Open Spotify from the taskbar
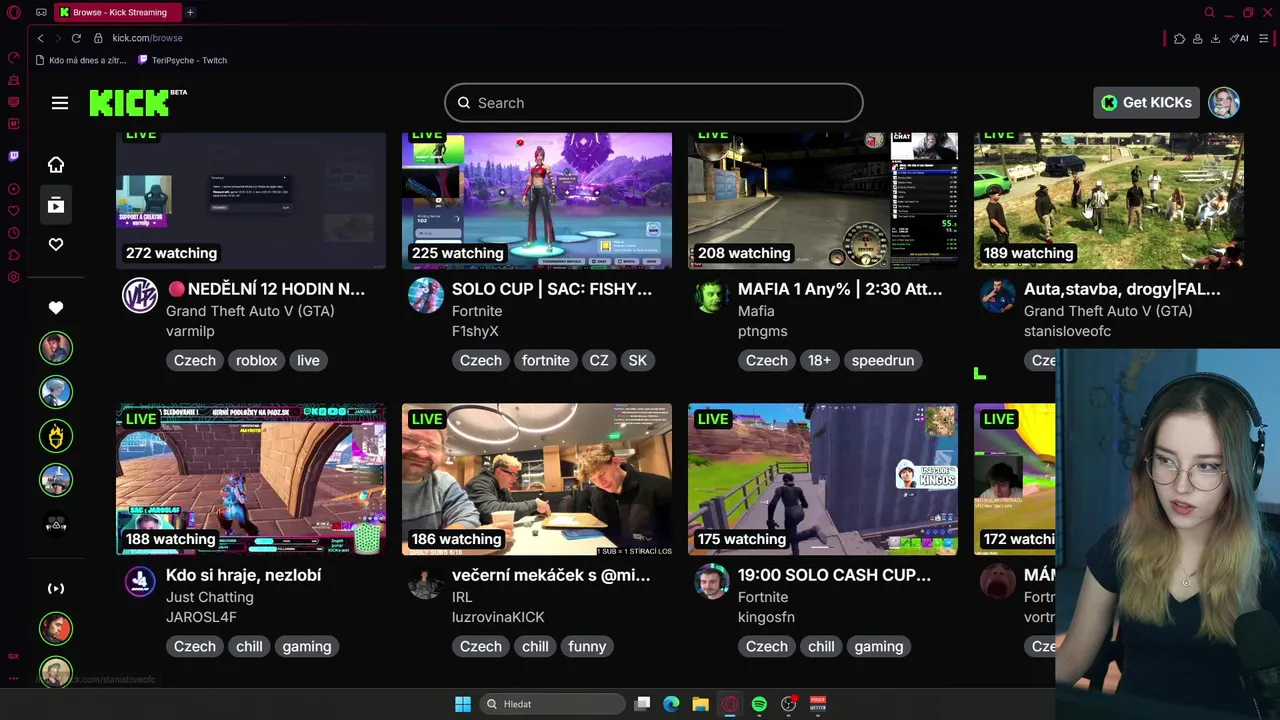The image size is (1280, 720). (x=759, y=704)
